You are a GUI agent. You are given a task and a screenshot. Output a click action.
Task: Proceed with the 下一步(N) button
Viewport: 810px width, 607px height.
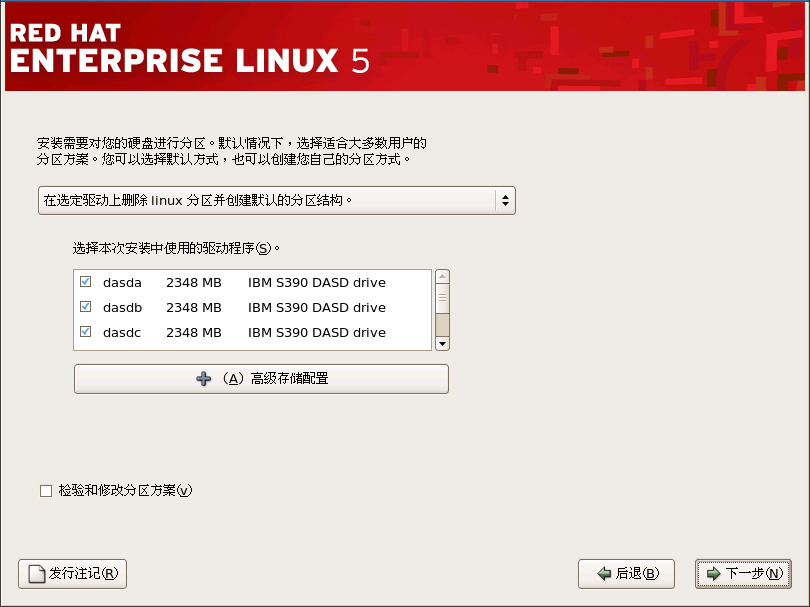(x=743, y=574)
